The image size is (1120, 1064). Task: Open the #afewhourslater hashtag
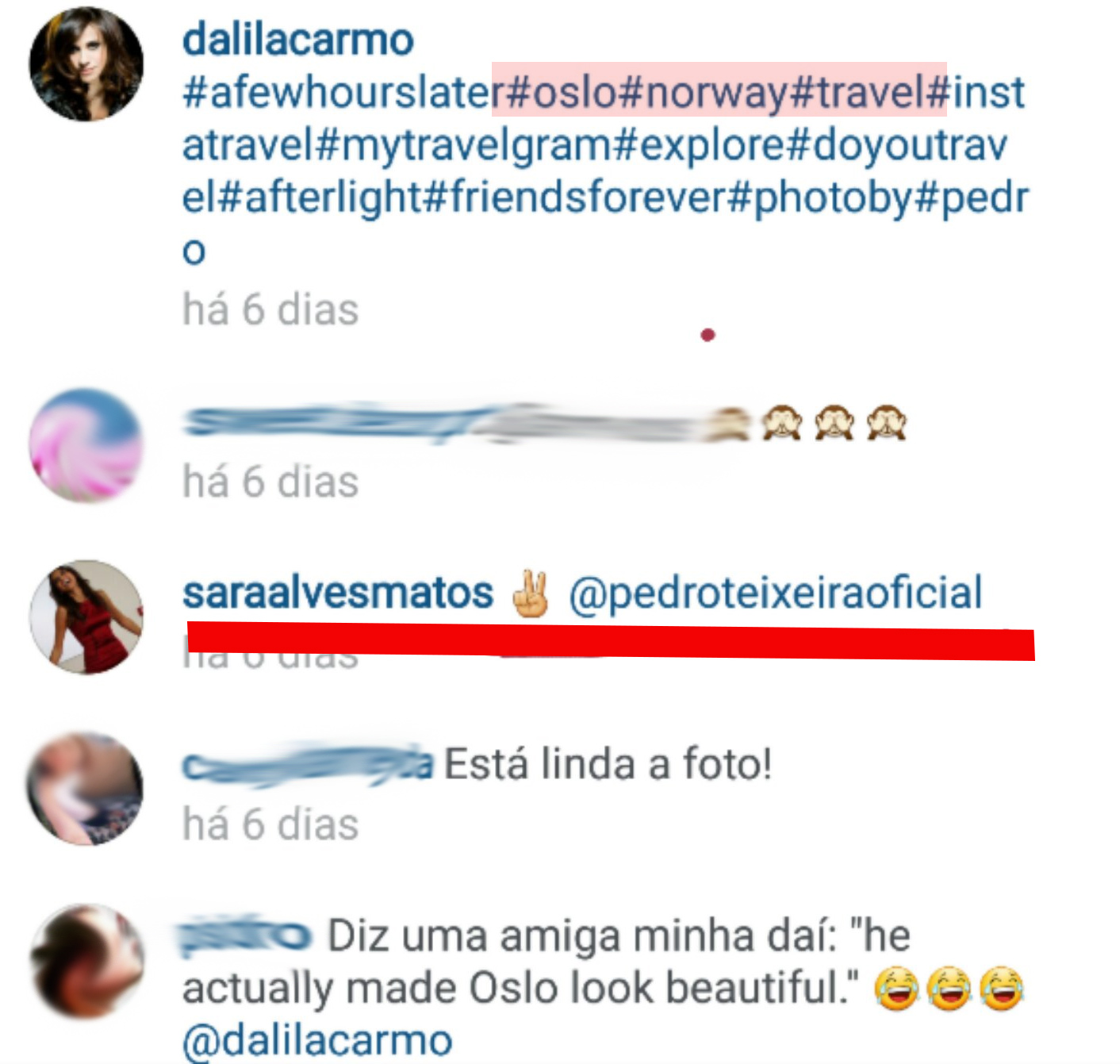coord(343,92)
